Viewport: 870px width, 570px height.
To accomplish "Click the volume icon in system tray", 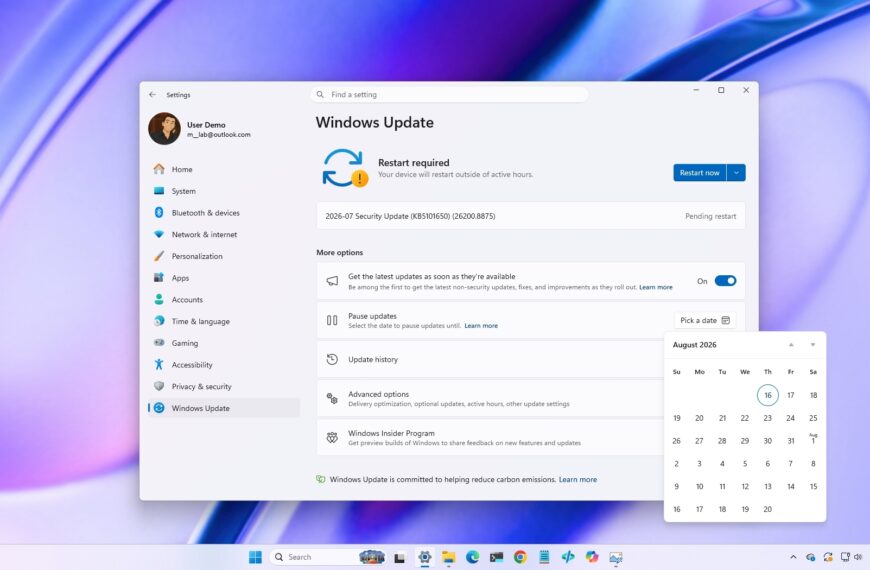I will tap(858, 557).
